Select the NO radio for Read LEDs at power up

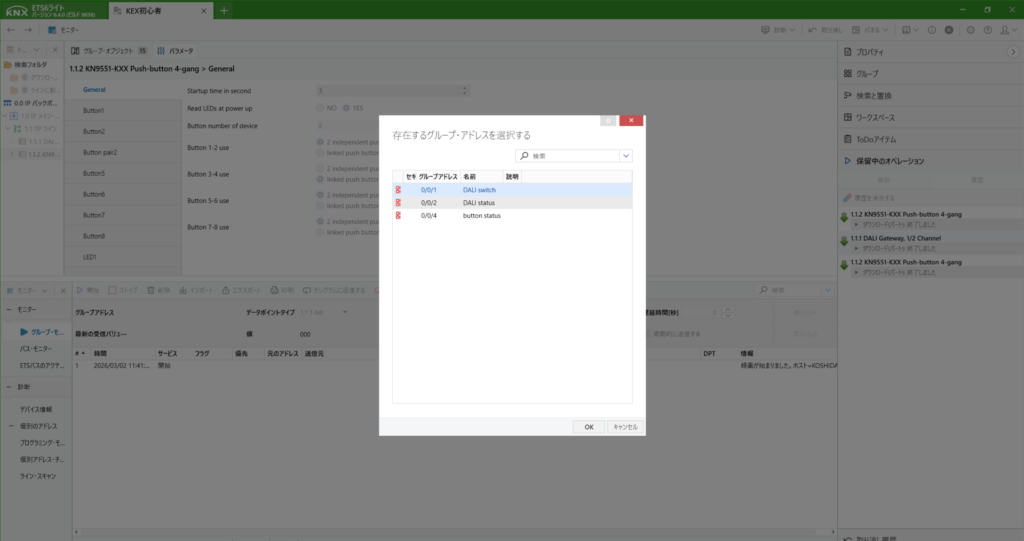pos(320,108)
